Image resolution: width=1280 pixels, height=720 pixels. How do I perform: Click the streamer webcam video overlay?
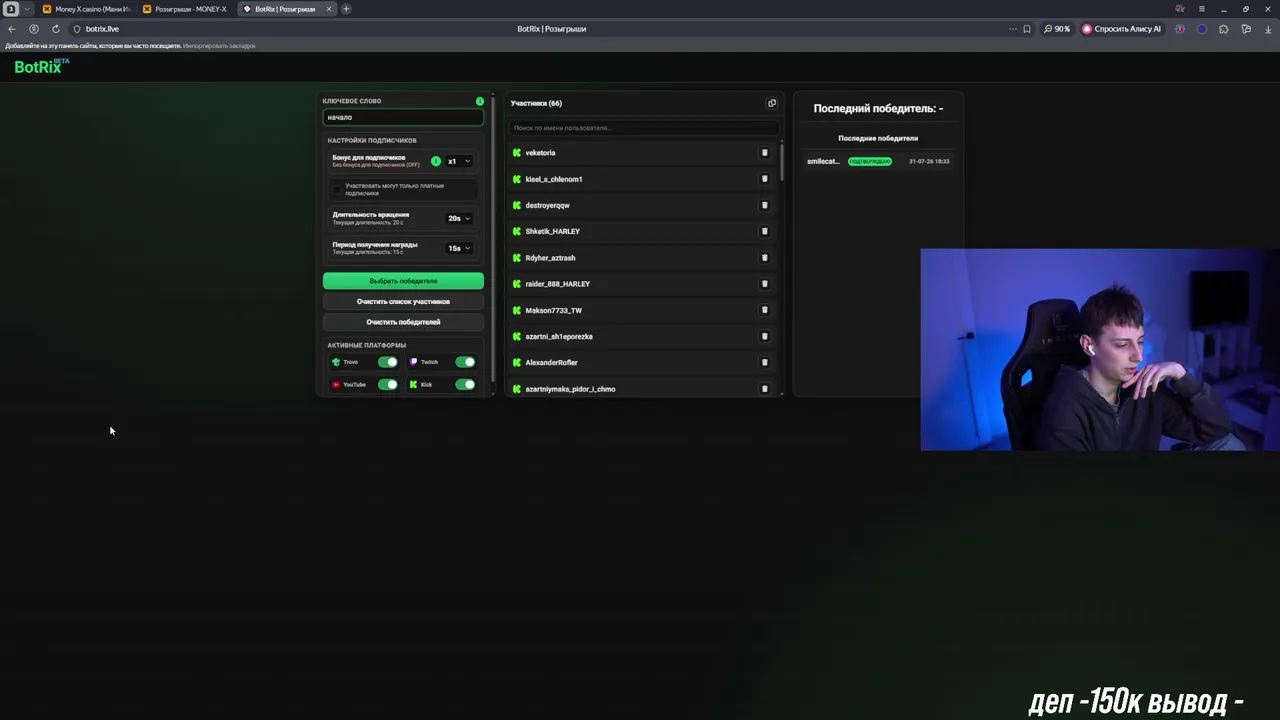point(1100,350)
